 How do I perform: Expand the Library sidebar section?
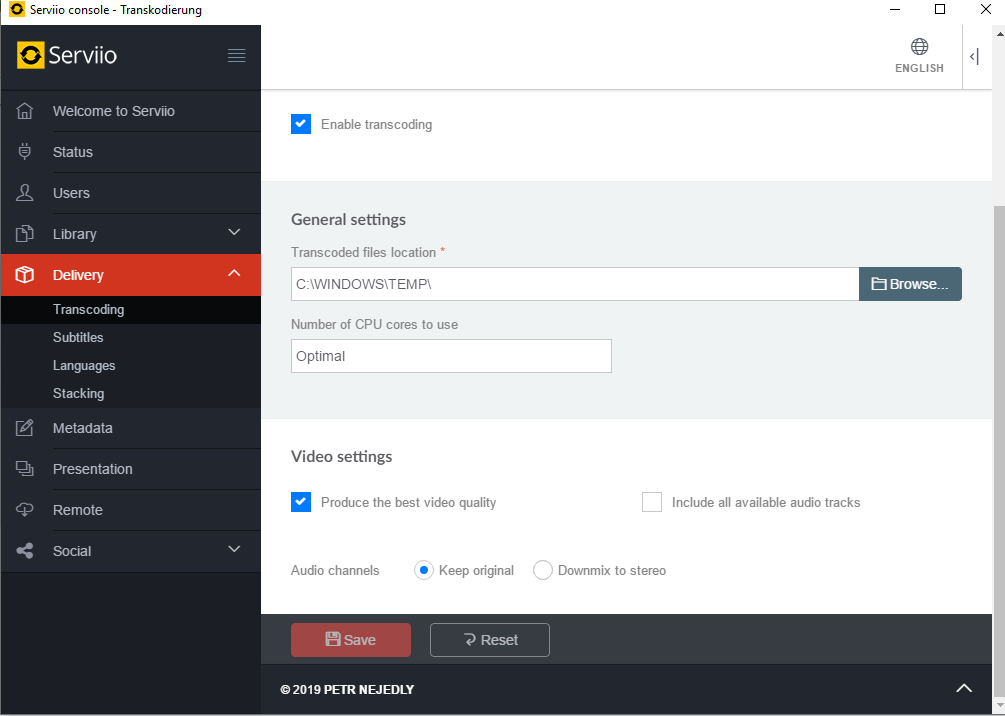coord(234,233)
